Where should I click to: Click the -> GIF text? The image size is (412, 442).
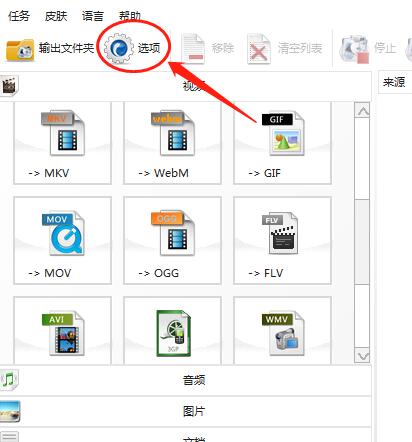[x=265, y=173]
